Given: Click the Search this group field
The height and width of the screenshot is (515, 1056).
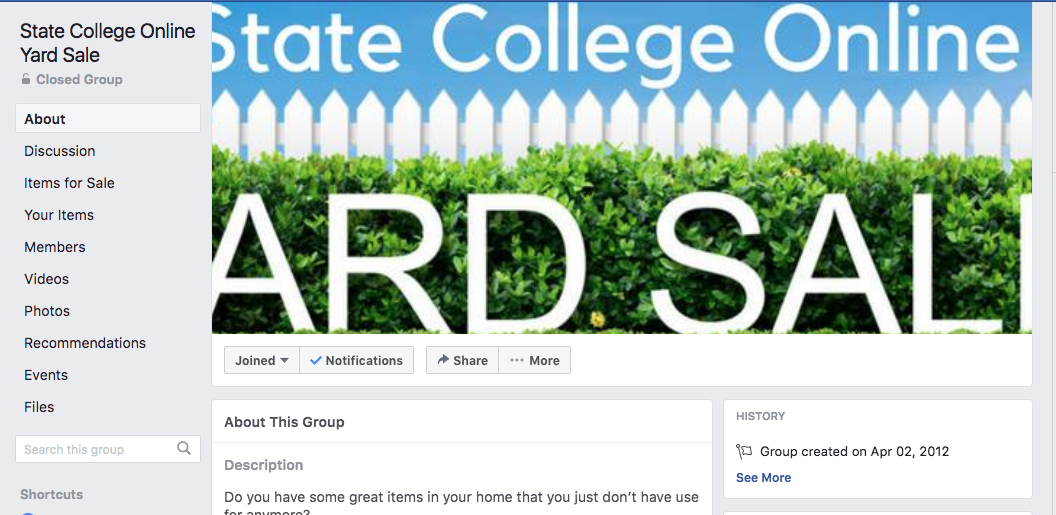Looking at the screenshot, I should click(x=108, y=449).
